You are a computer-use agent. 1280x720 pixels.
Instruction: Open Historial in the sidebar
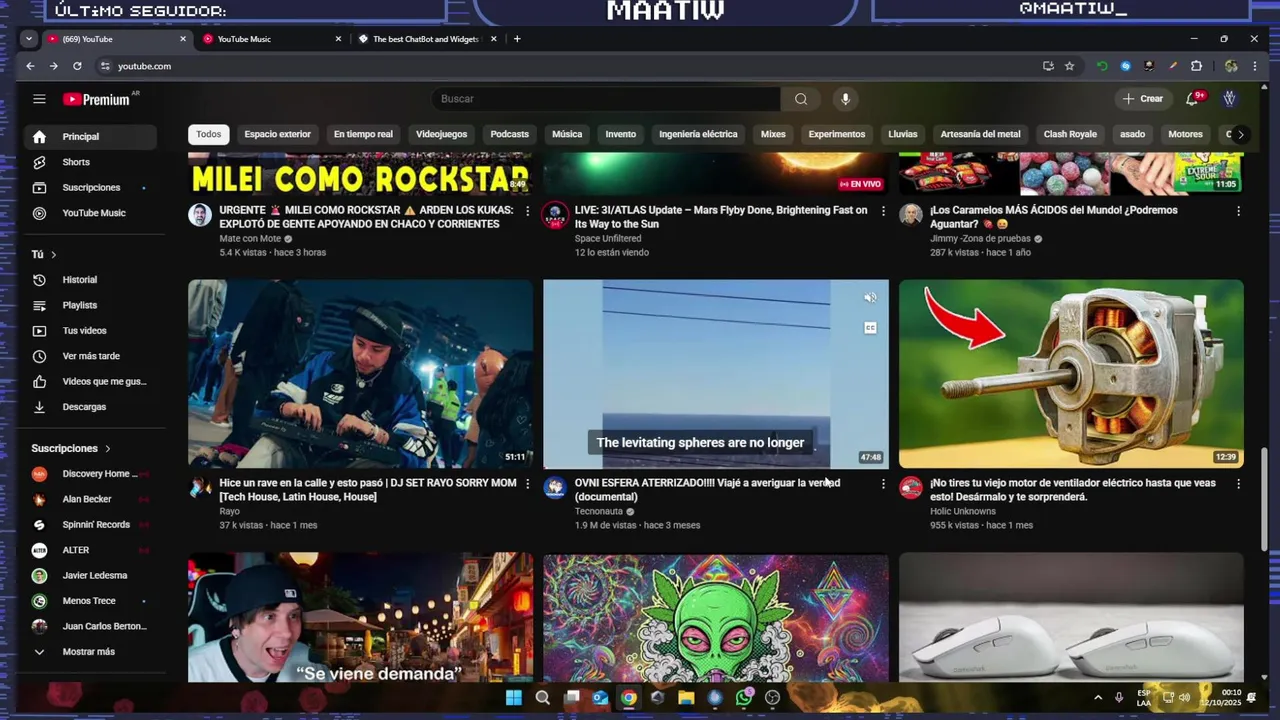pos(91,280)
